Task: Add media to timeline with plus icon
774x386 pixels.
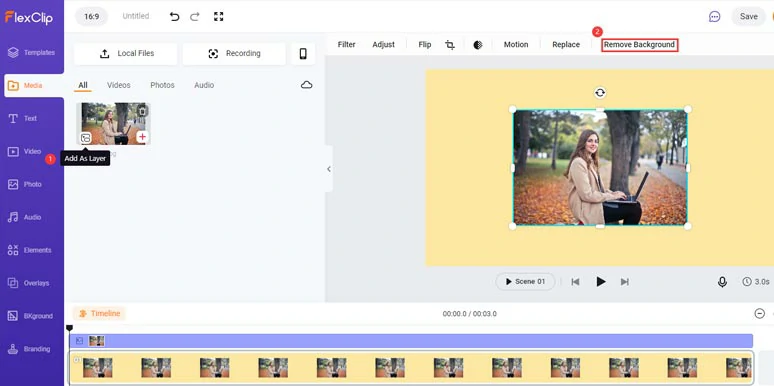Action: click(142, 137)
